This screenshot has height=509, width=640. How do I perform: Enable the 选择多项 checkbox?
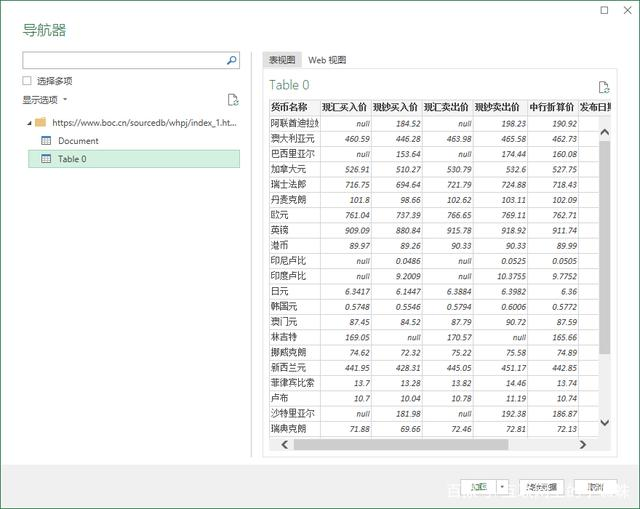[28, 81]
